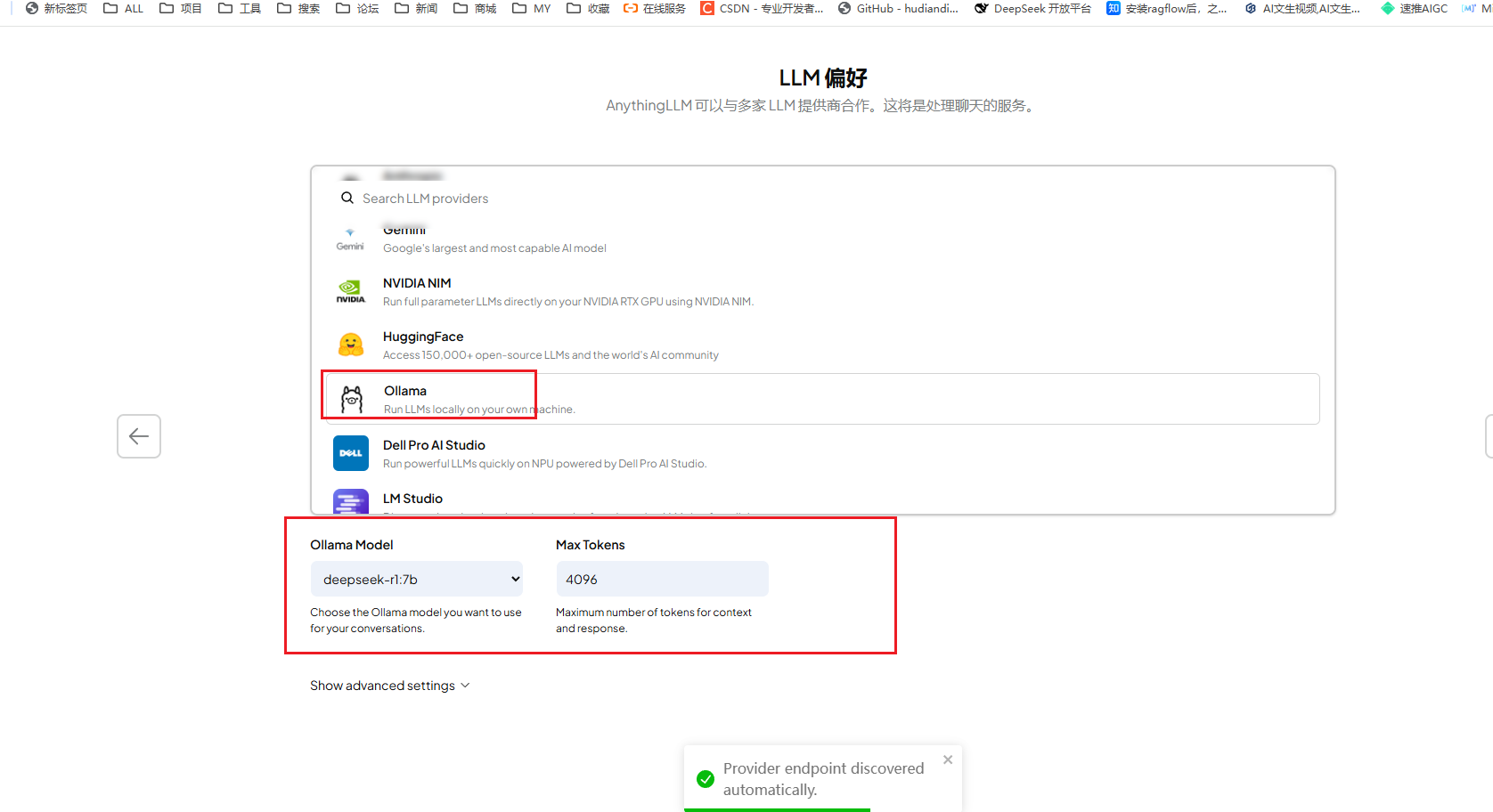Open the 速推AIGC bookmark
The image size is (1493, 812).
point(1415,9)
